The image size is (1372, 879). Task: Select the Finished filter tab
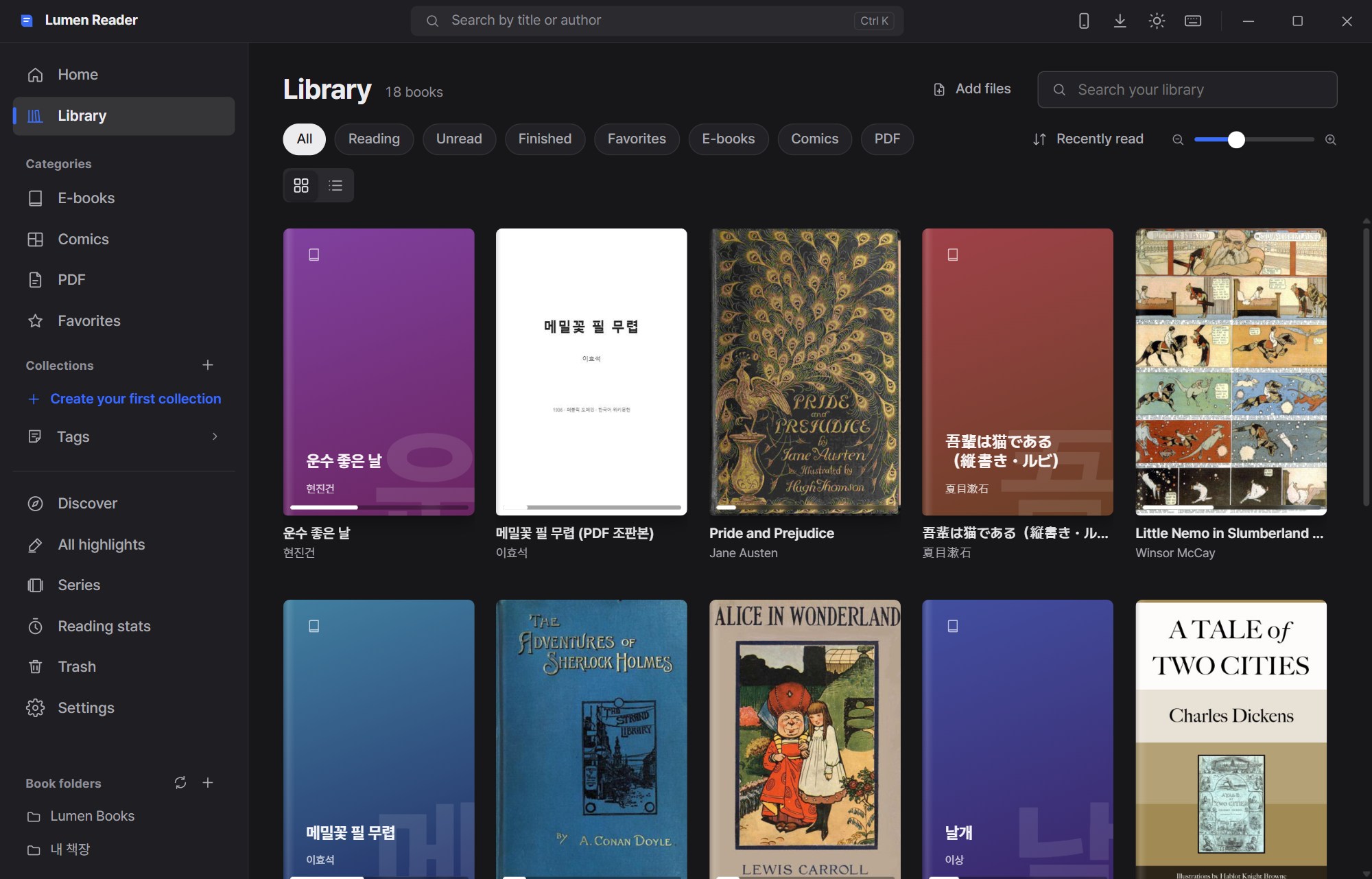545,139
